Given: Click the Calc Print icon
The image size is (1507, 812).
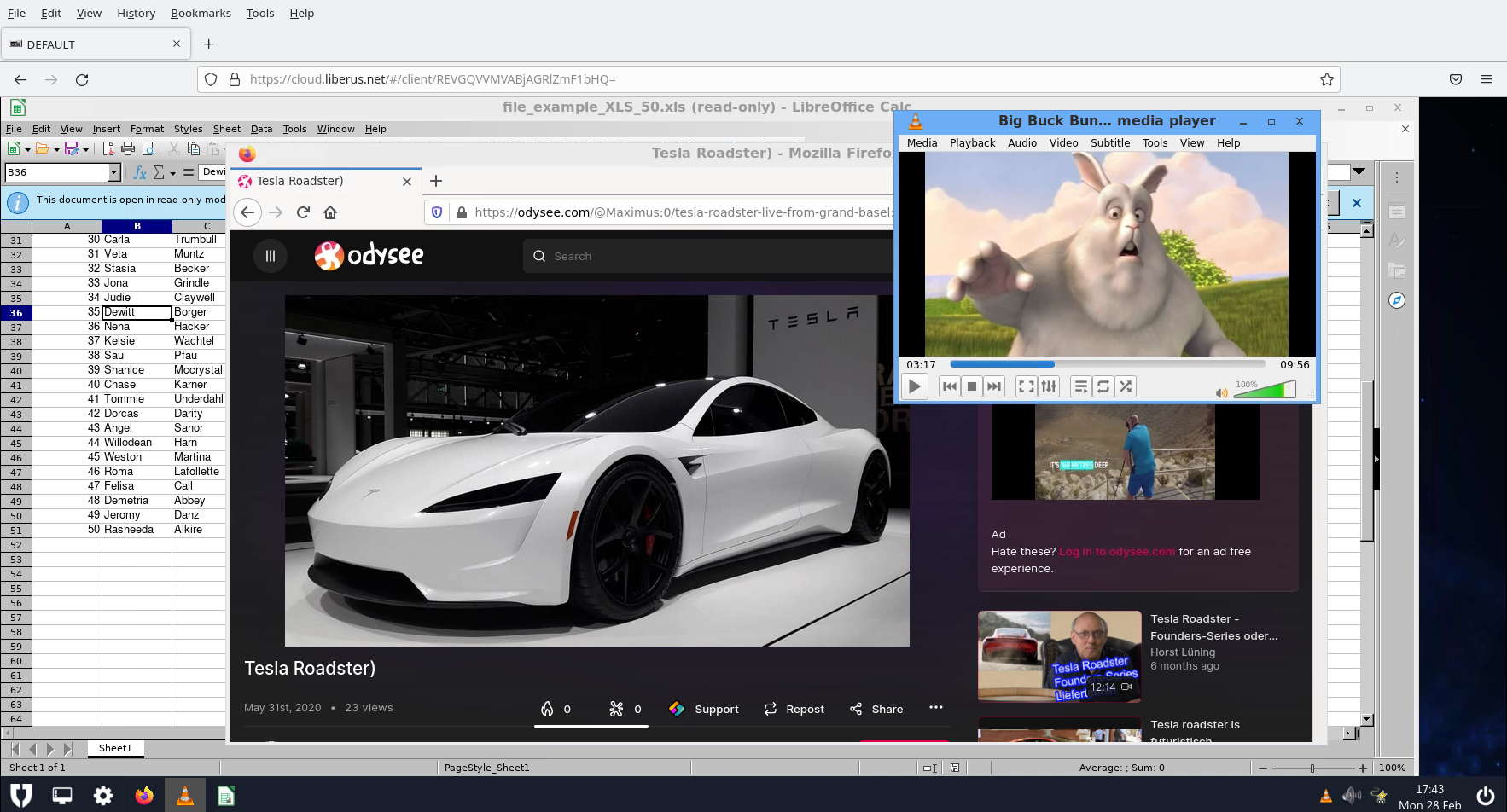Looking at the screenshot, I should click(128, 148).
